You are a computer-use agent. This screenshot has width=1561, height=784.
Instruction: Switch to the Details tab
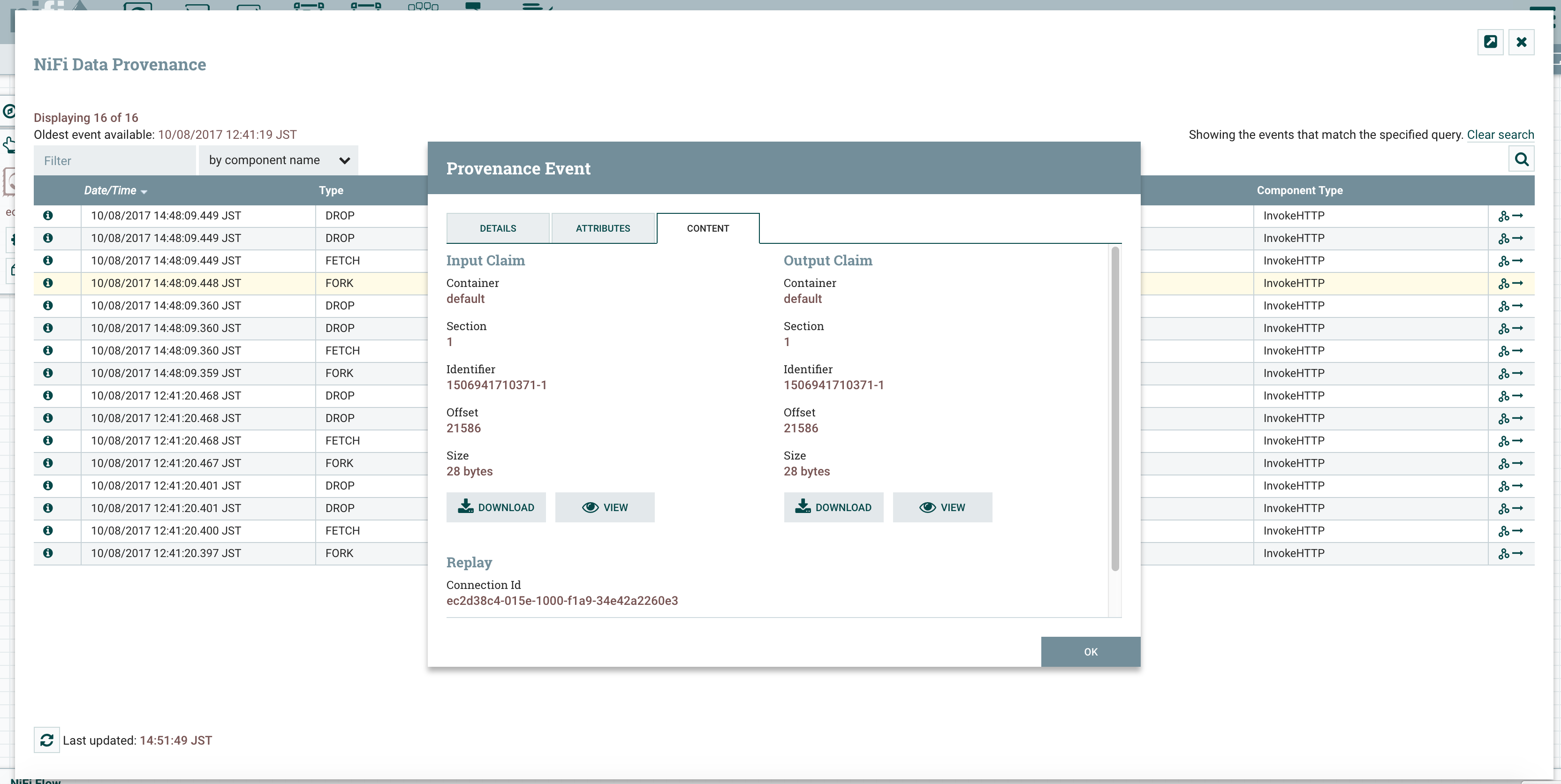click(498, 228)
